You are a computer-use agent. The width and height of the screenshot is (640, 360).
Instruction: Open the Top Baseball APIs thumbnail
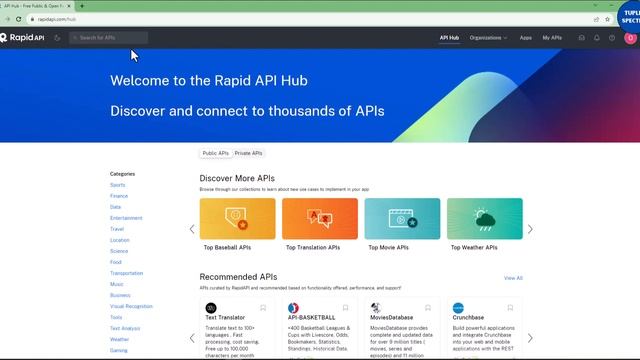(238, 219)
